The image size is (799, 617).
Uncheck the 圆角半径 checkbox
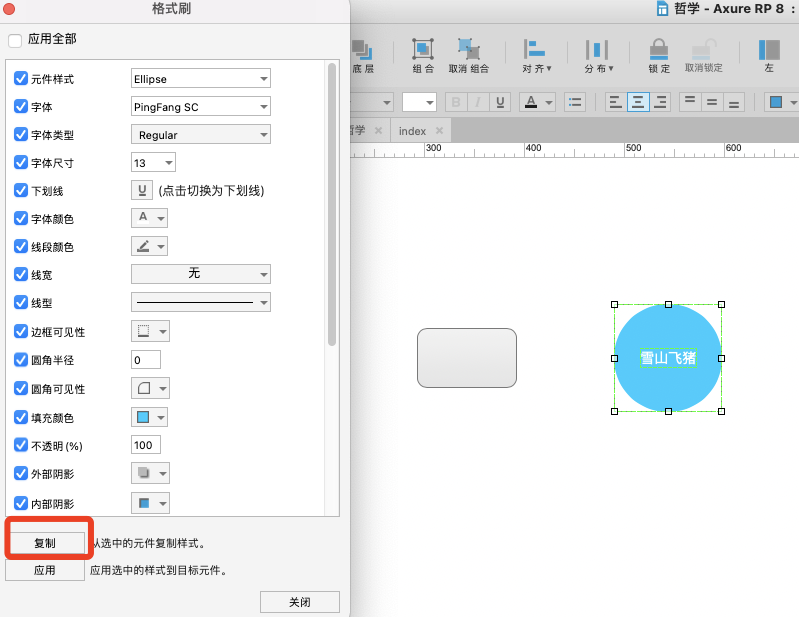pyautogui.click(x=21, y=360)
